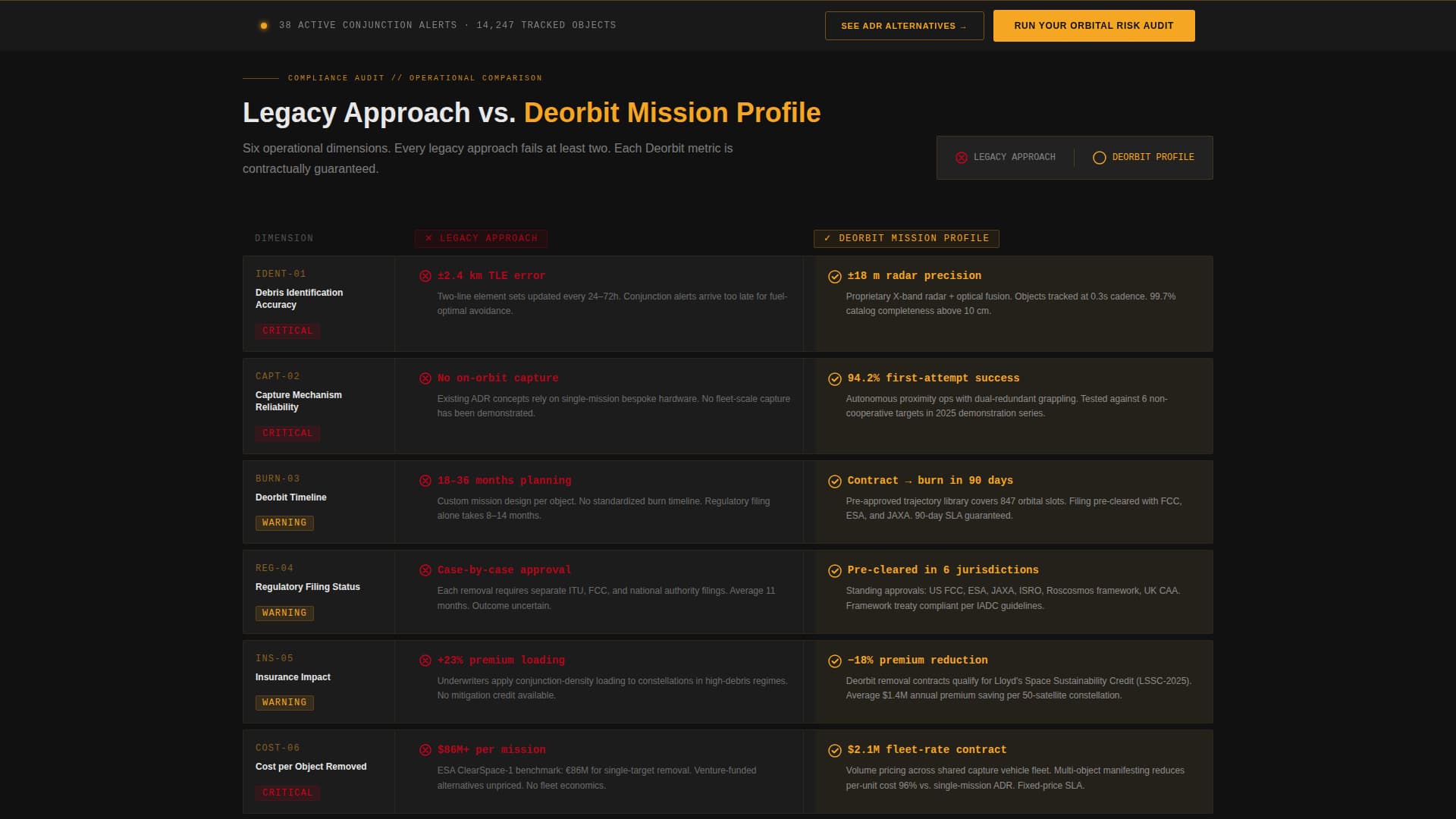Open See ADR Alternatives arrow button
Viewport: 1456px width, 819px height.
[904, 26]
